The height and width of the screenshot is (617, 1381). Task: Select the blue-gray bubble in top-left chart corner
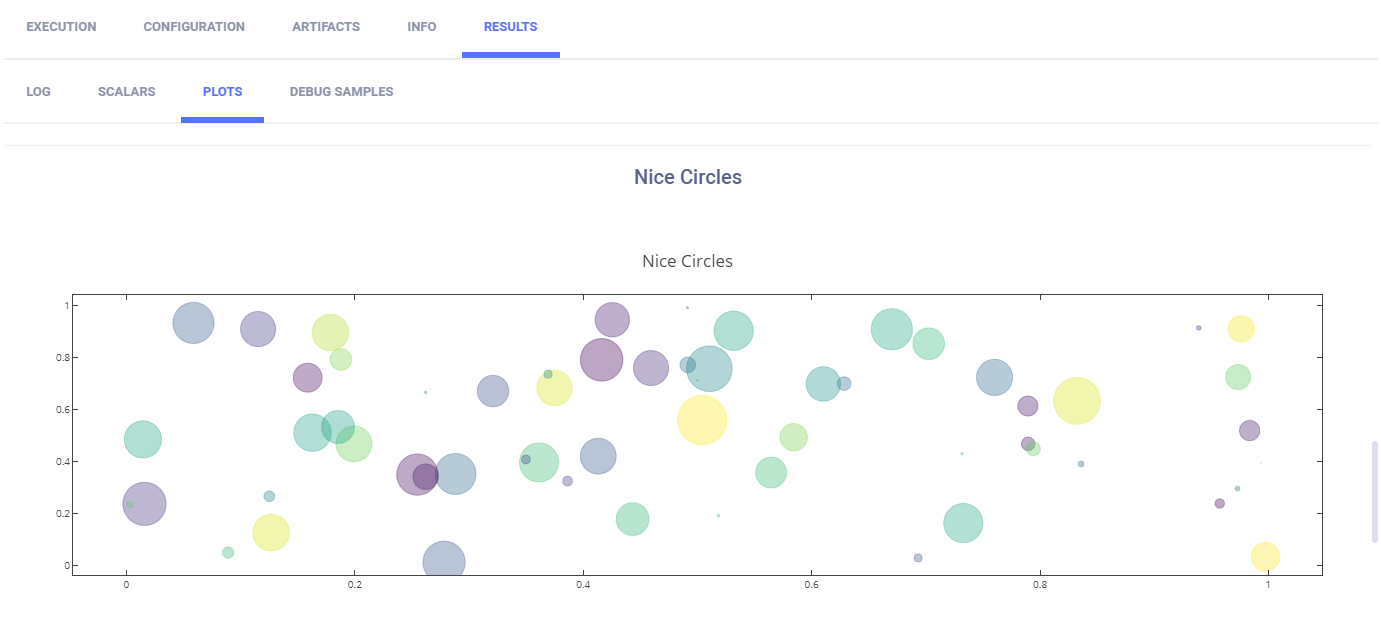[x=193, y=323]
